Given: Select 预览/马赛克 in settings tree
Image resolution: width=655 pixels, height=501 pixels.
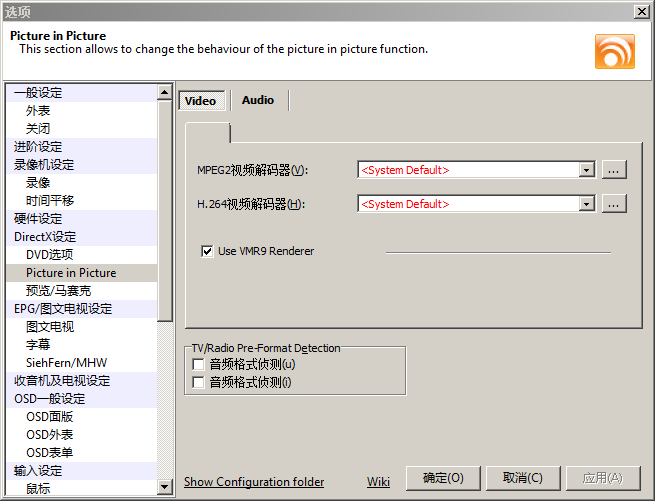Looking at the screenshot, I should [58, 291].
